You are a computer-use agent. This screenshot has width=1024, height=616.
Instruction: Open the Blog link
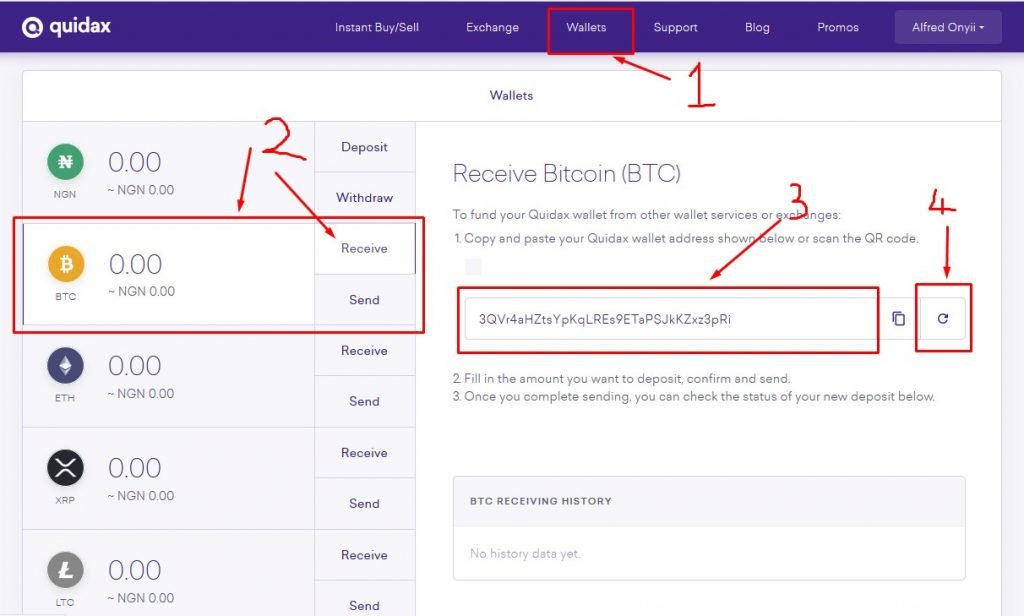[x=757, y=27]
